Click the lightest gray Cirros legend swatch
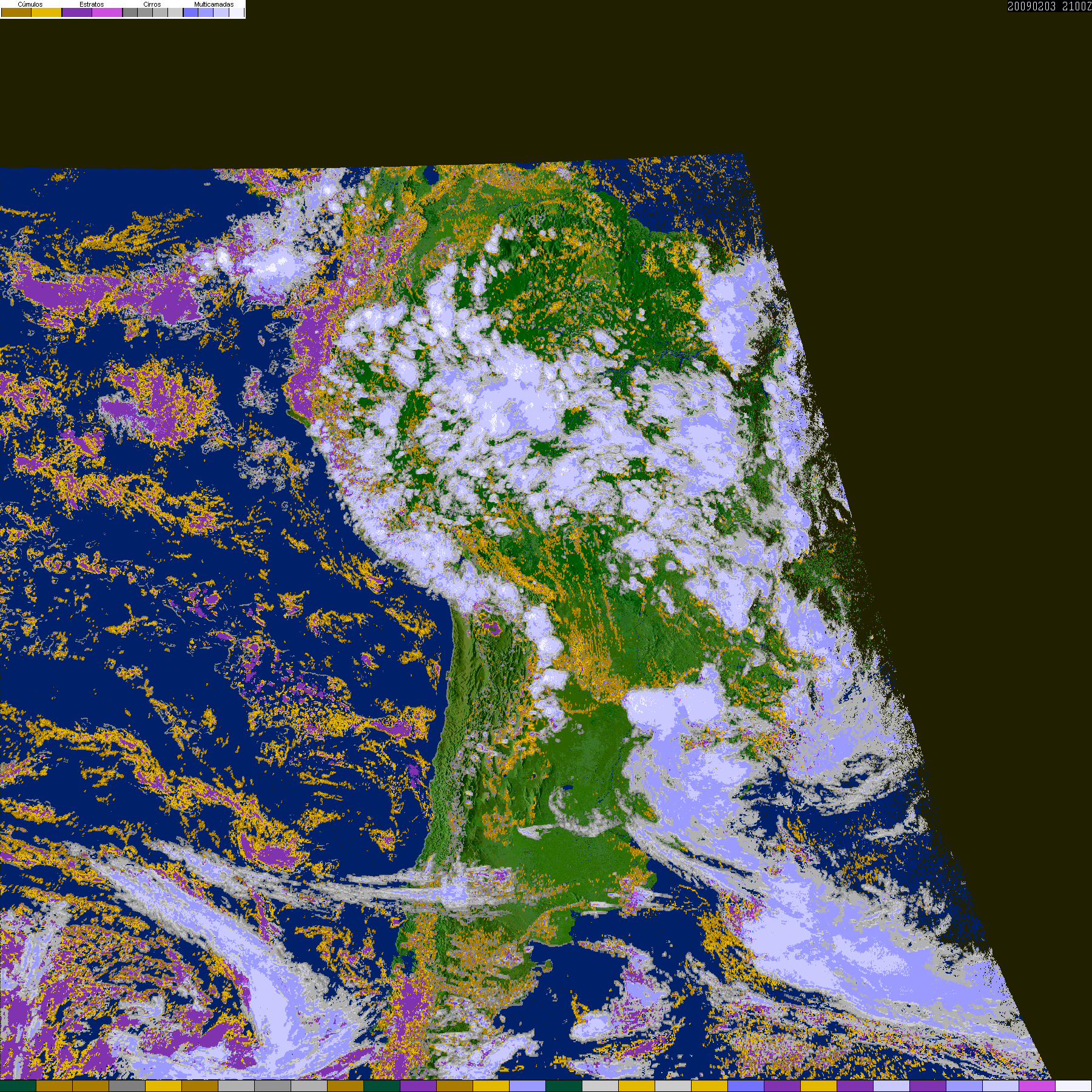Screen dimensions: 1092x1092 (175, 12)
